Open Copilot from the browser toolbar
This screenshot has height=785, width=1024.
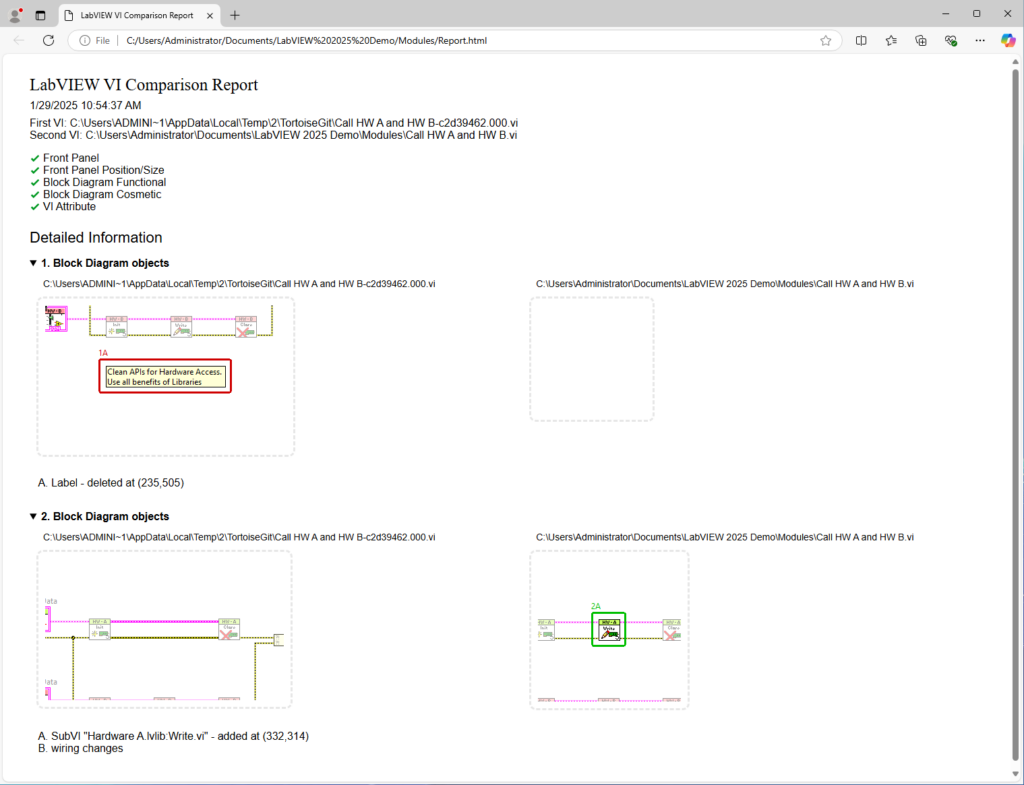pos(1008,41)
